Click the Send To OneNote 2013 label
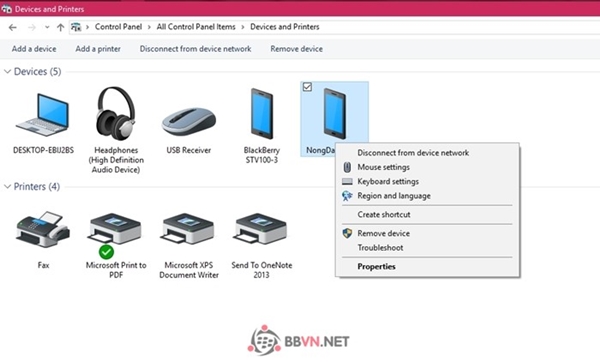The image size is (600, 362). tap(262, 270)
